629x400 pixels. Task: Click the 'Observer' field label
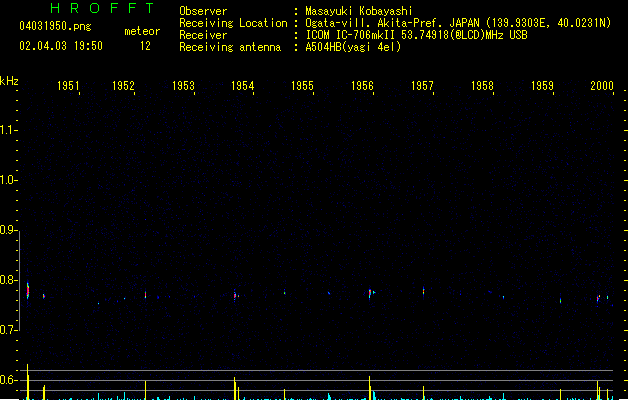(203, 11)
